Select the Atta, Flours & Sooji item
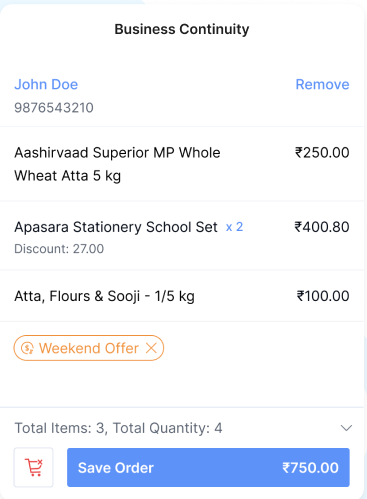This screenshot has width=367, height=499. (x=182, y=296)
